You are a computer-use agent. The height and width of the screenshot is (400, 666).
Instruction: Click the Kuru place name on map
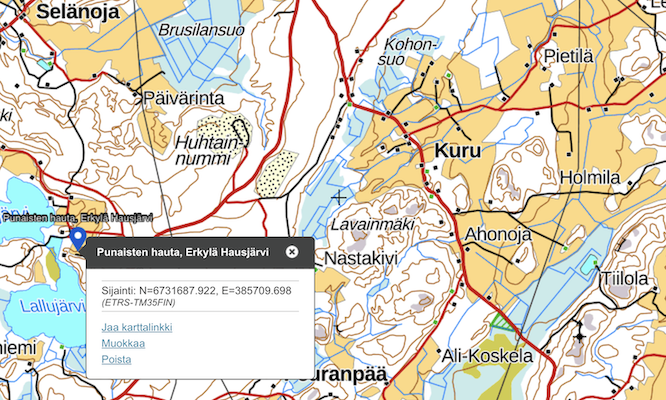pos(458,151)
